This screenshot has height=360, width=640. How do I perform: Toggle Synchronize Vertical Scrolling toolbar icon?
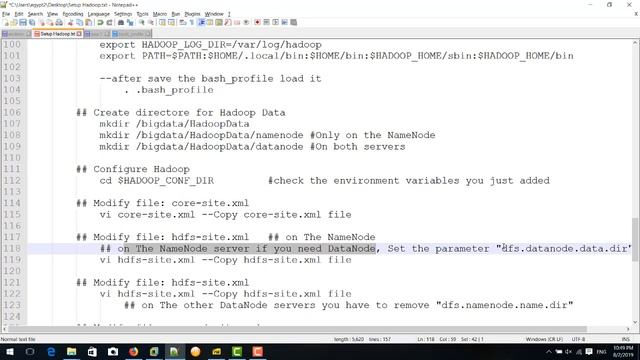(x=162, y=22)
